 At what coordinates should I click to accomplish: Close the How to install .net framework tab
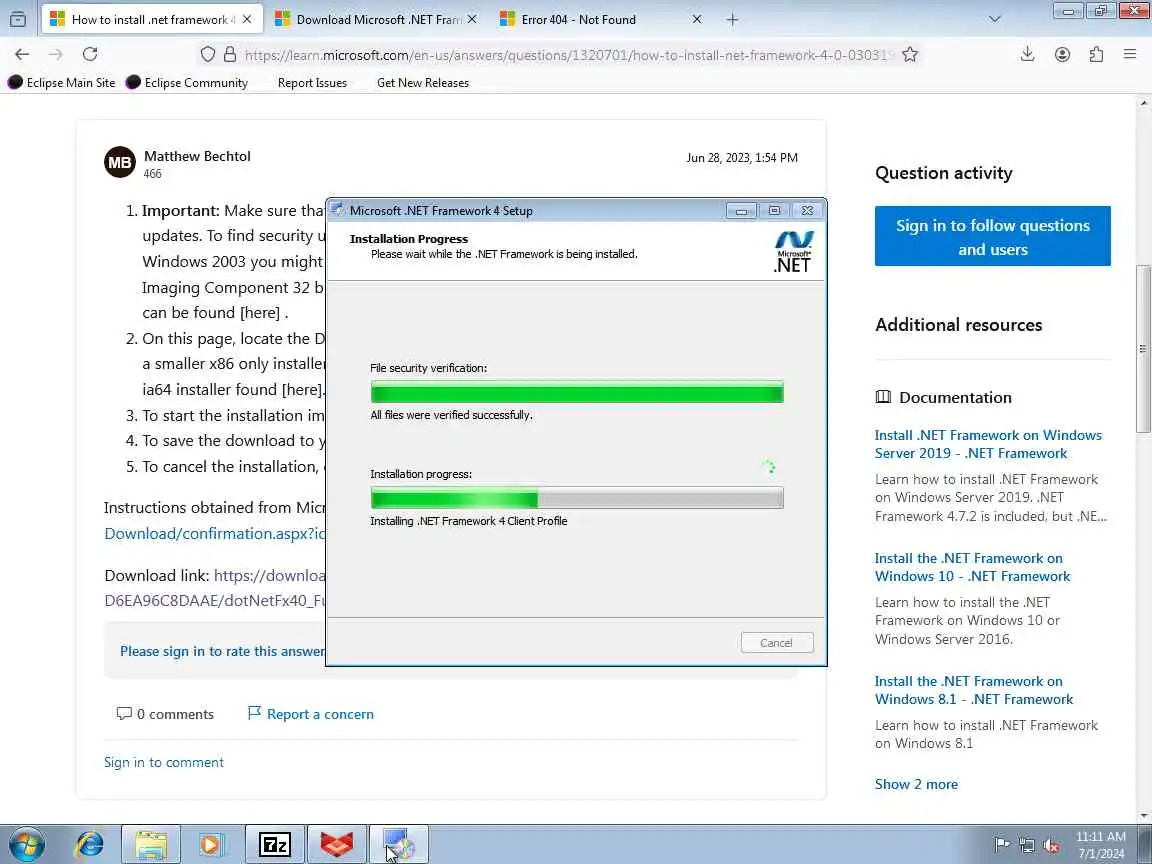tap(248, 20)
